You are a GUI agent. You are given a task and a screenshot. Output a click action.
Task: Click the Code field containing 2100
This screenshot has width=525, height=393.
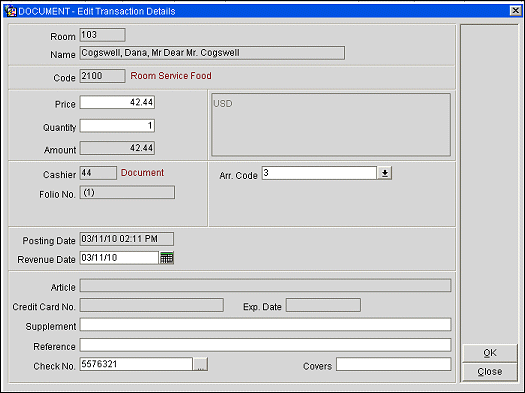click(x=102, y=76)
